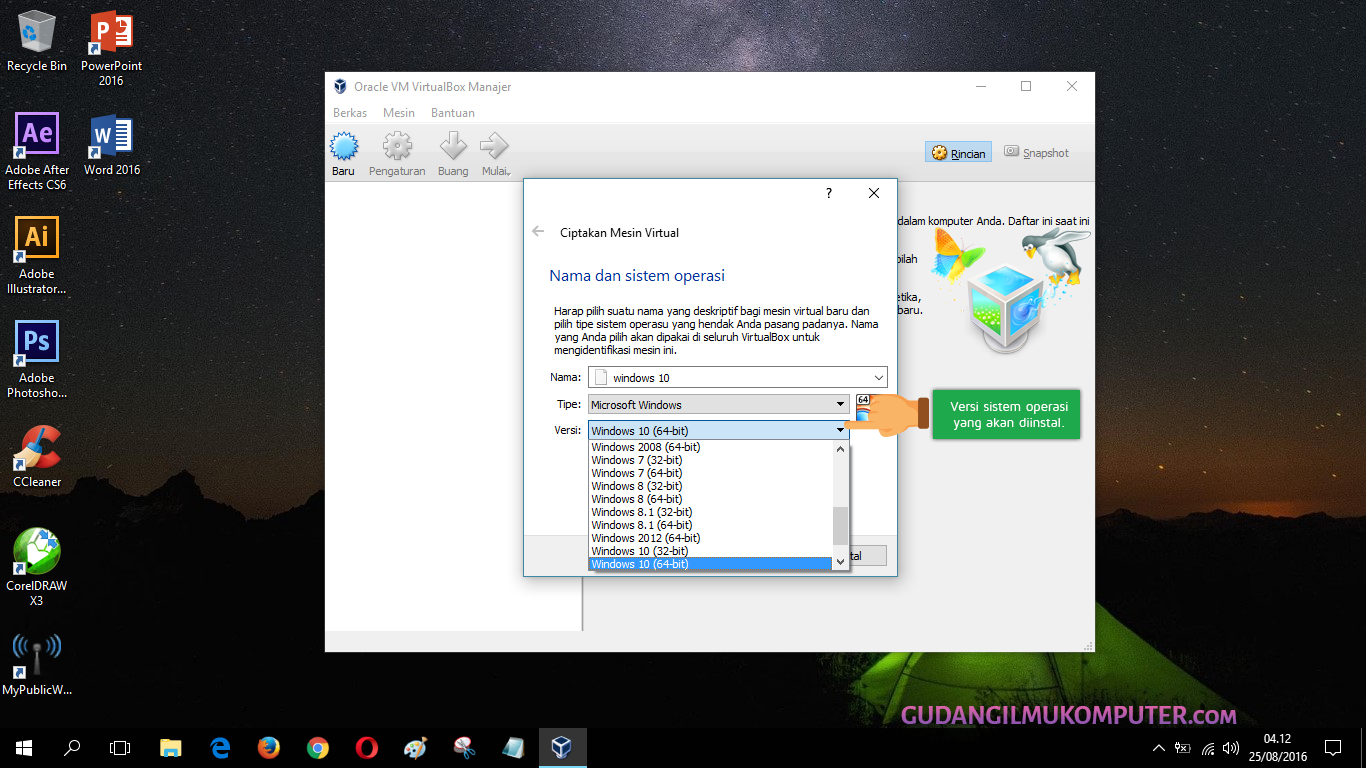This screenshot has width=1366, height=768.
Task: Choose Windows 2012 (64-bit) from the list
Action: coord(711,538)
